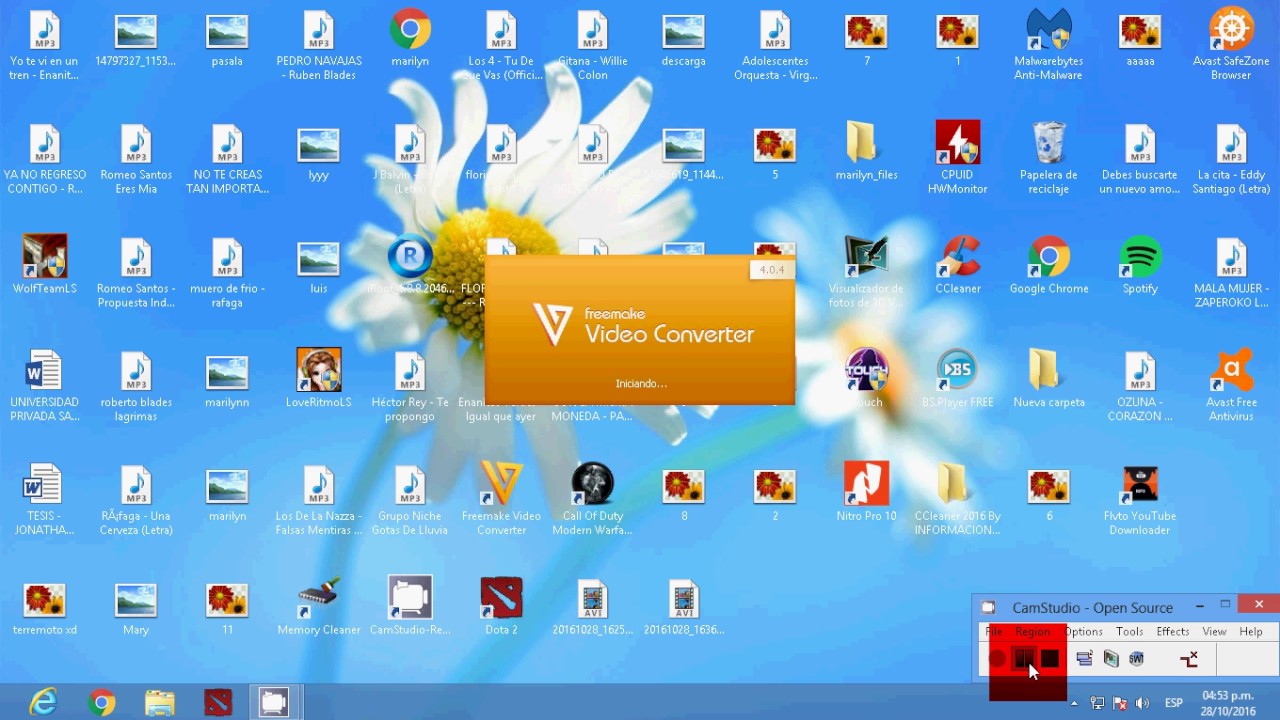Select Nitro Pro 10 desktop shortcut

tap(866, 493)
